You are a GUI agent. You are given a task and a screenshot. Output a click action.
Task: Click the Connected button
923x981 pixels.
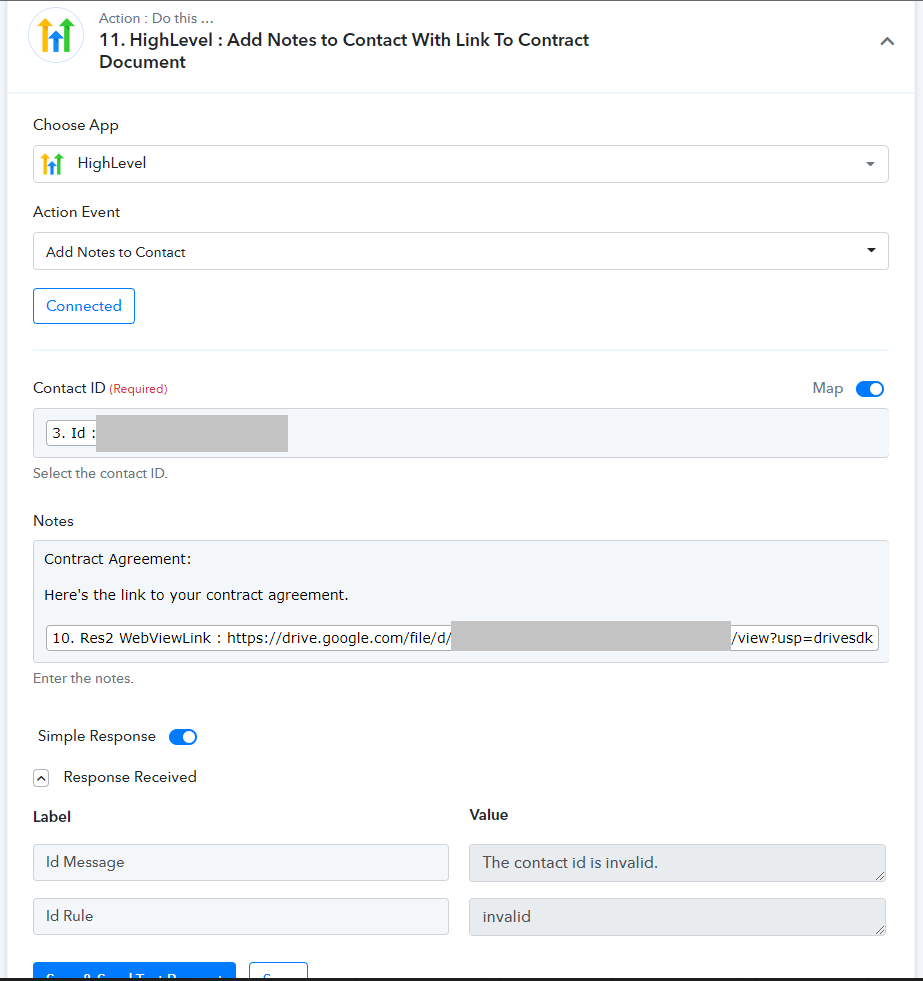pos(84,306)
